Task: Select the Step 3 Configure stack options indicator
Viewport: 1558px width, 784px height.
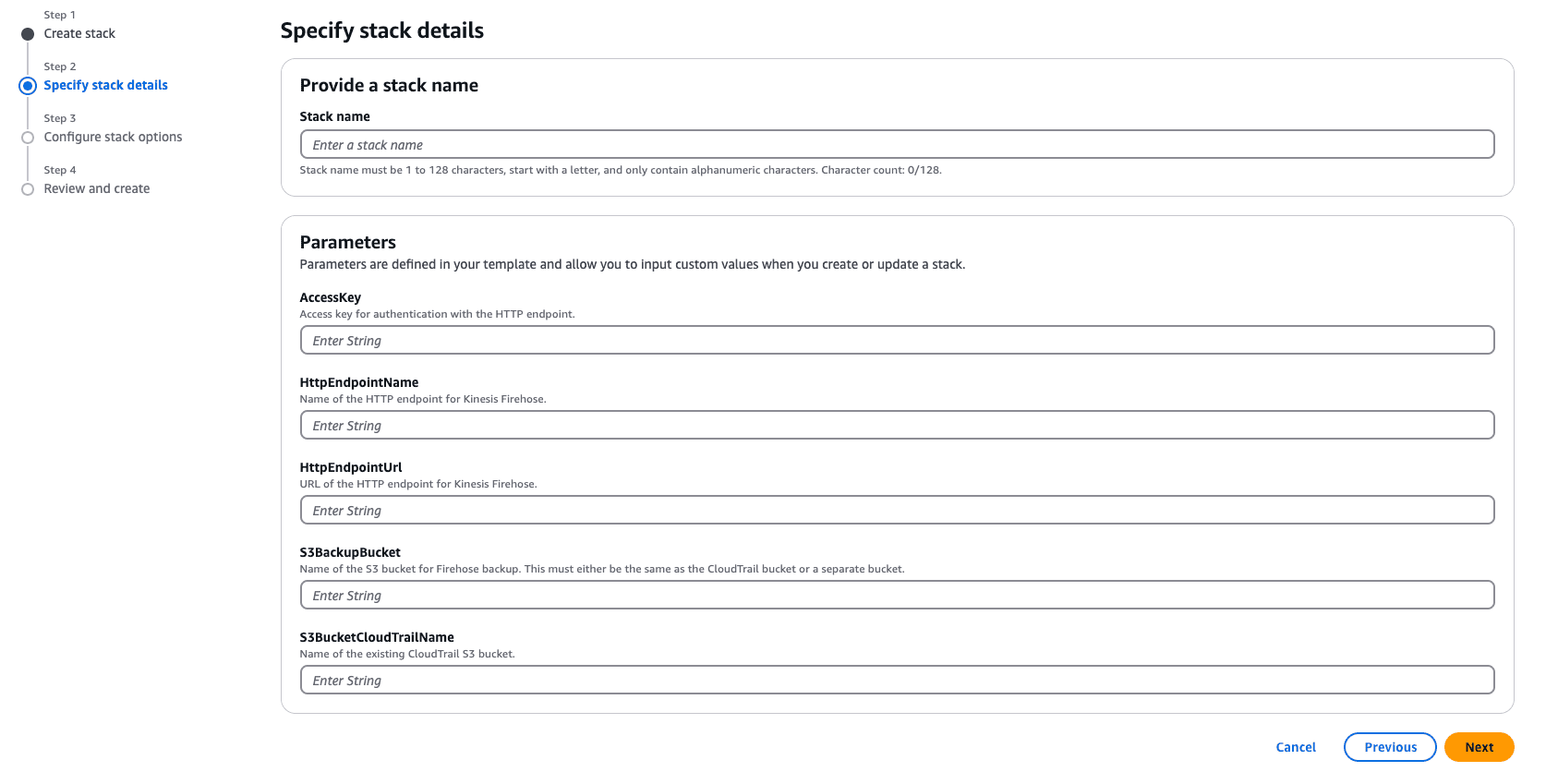Action: point(28,137)
